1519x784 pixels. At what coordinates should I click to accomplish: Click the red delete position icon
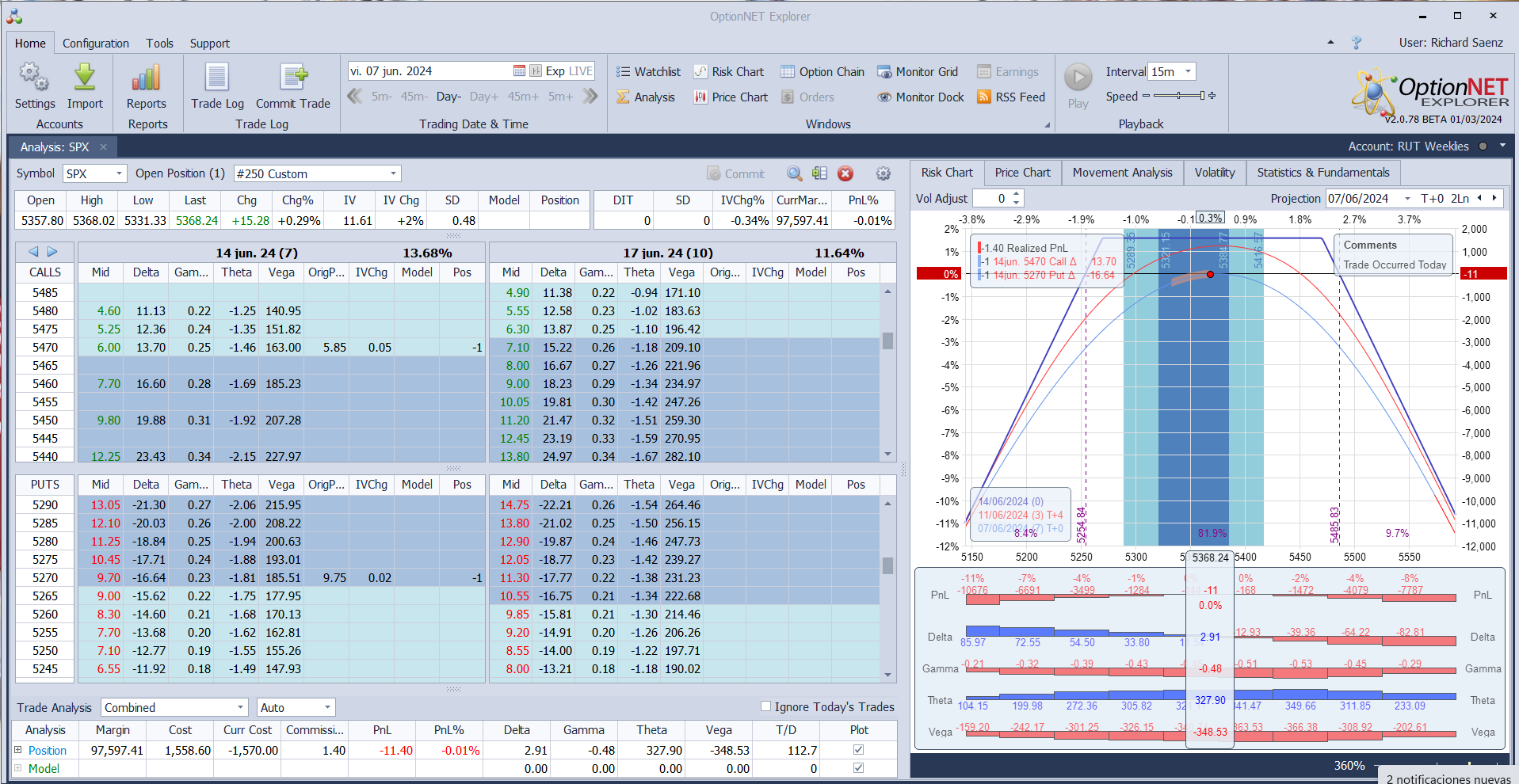click(x=845, y=173)
